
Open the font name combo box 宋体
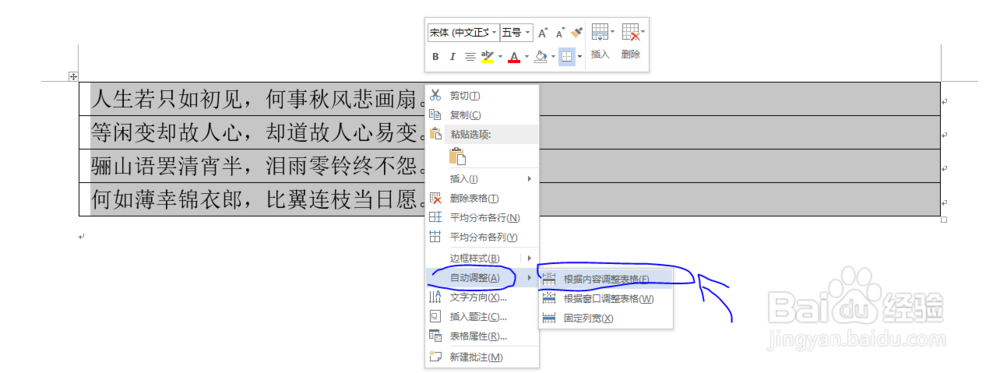(463, 33)
